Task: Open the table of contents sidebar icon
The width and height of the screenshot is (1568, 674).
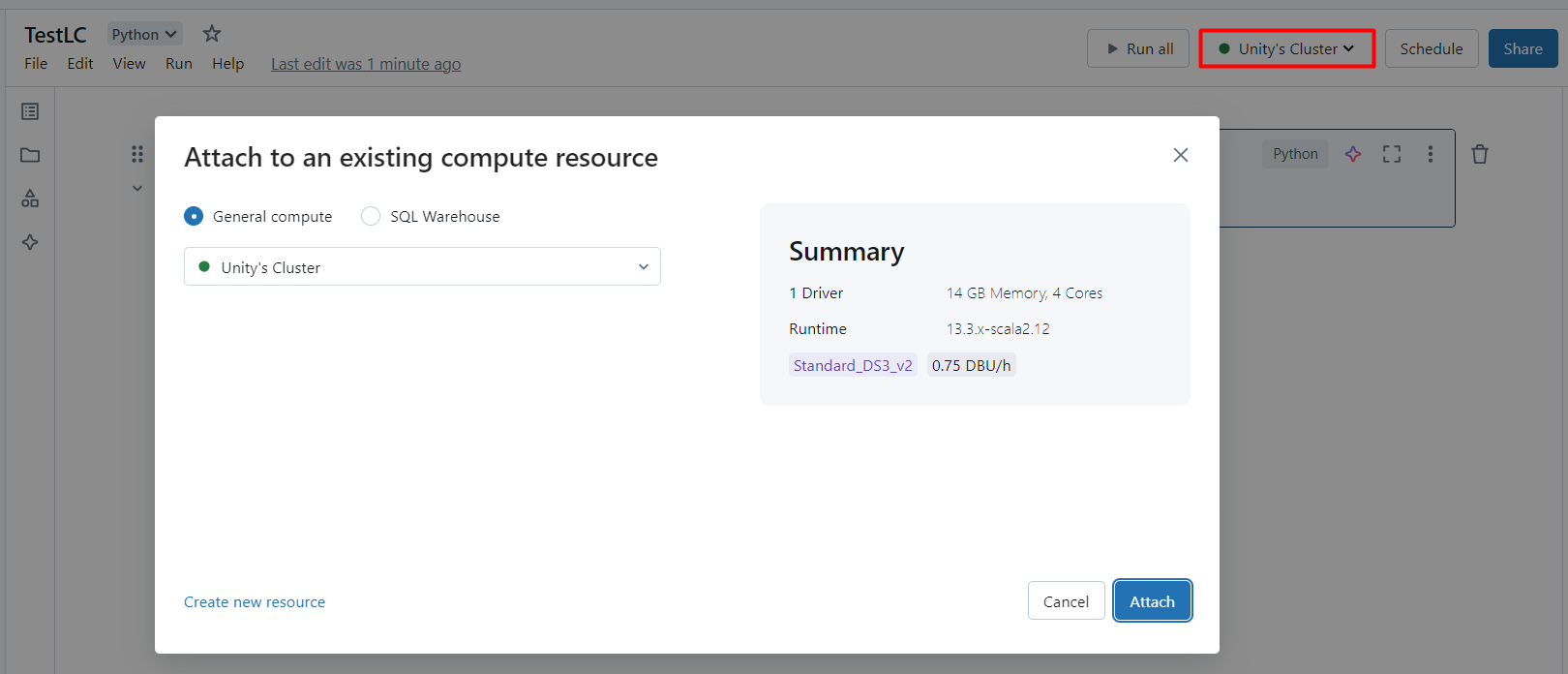Action: pos(30,111)
